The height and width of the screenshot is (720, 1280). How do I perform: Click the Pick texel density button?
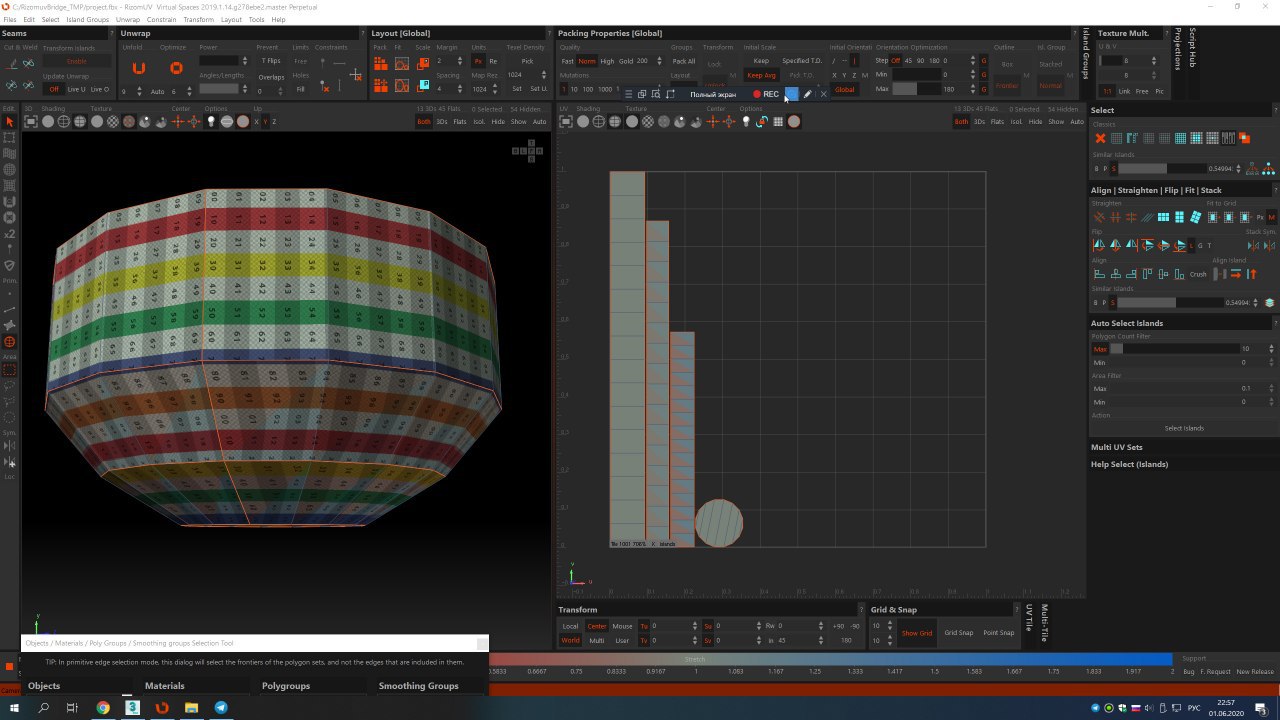(x=527, y=61)
